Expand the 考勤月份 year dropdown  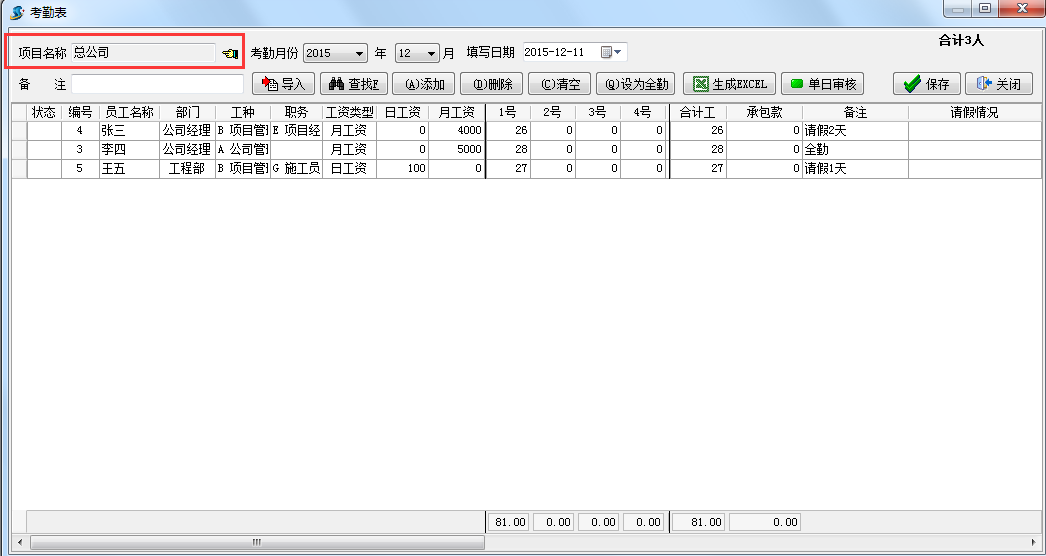click(x=359, y=53)
